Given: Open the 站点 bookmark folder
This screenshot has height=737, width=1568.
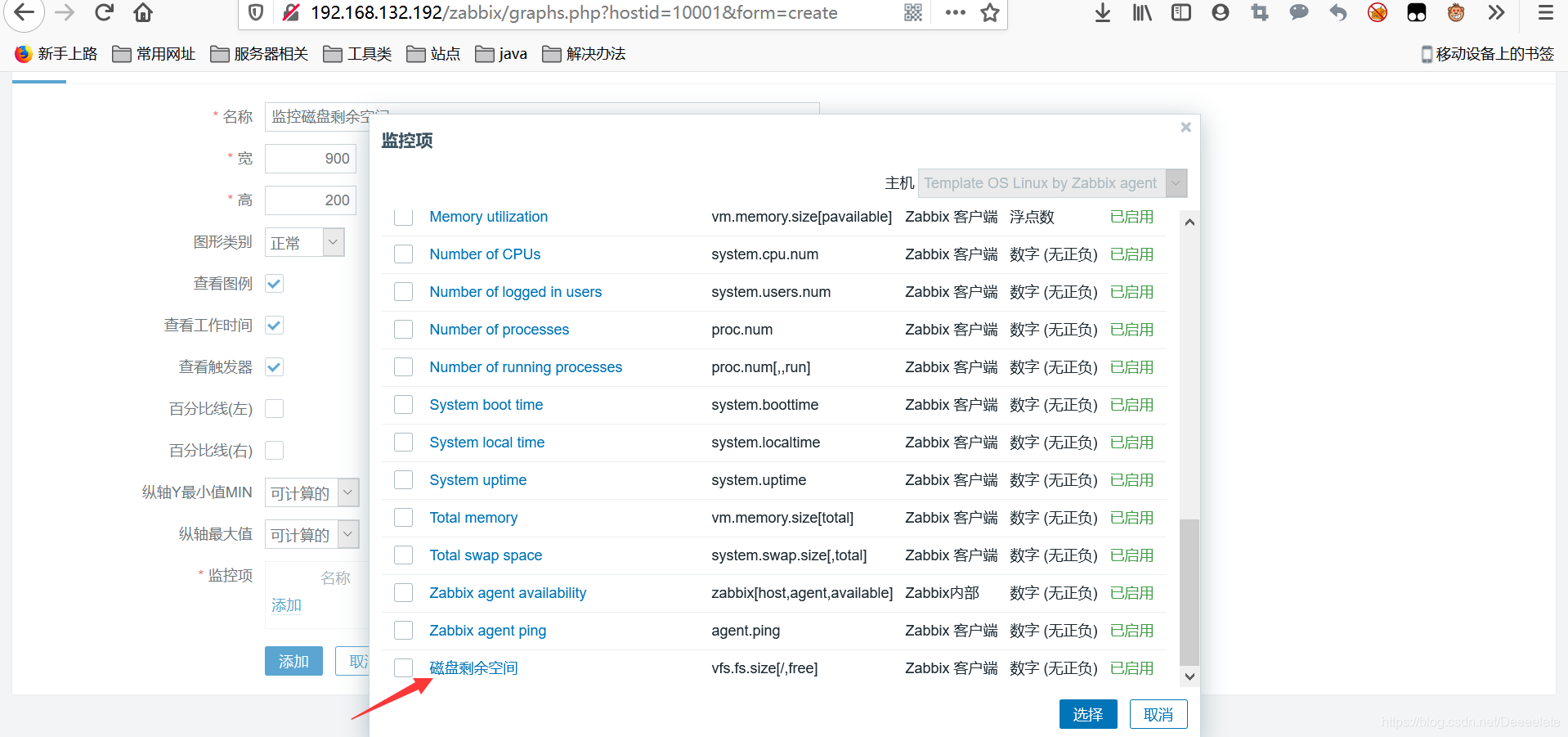Looking at the screenshot, I should point(434,54).
